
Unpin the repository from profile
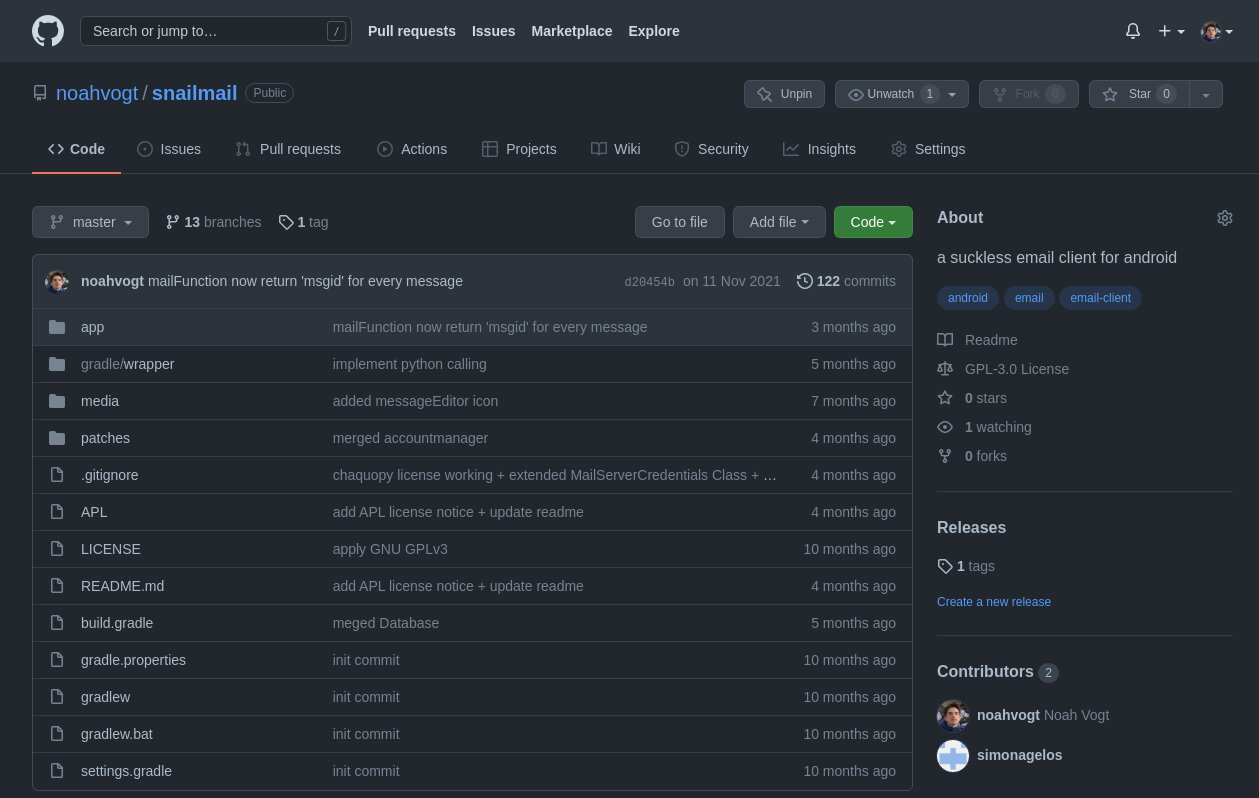coord(784,94)
